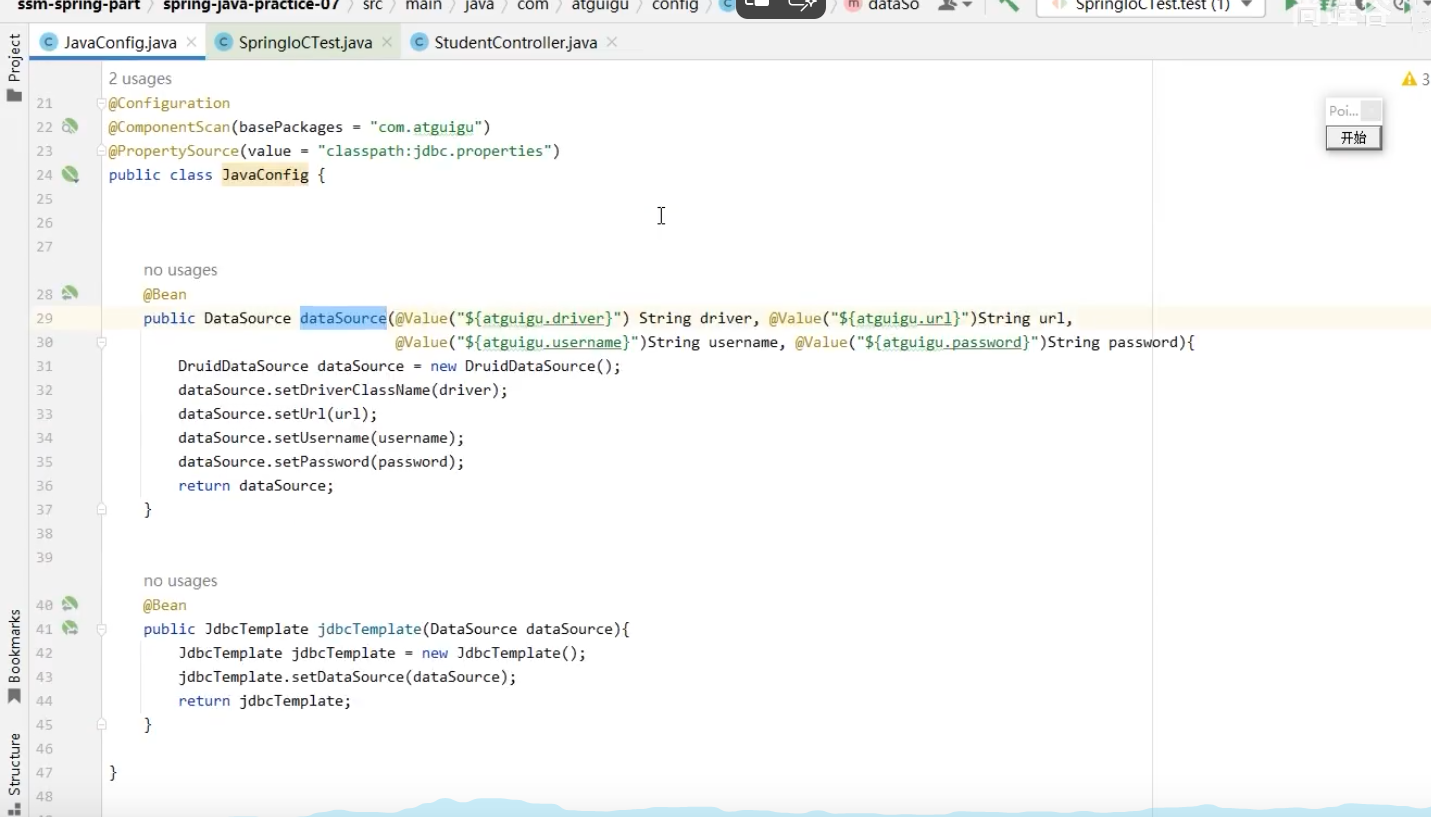This screenshot has height=817, width=1431.
Task: Select the JavaConfig.java tab
Action: (x=118, y=43)
